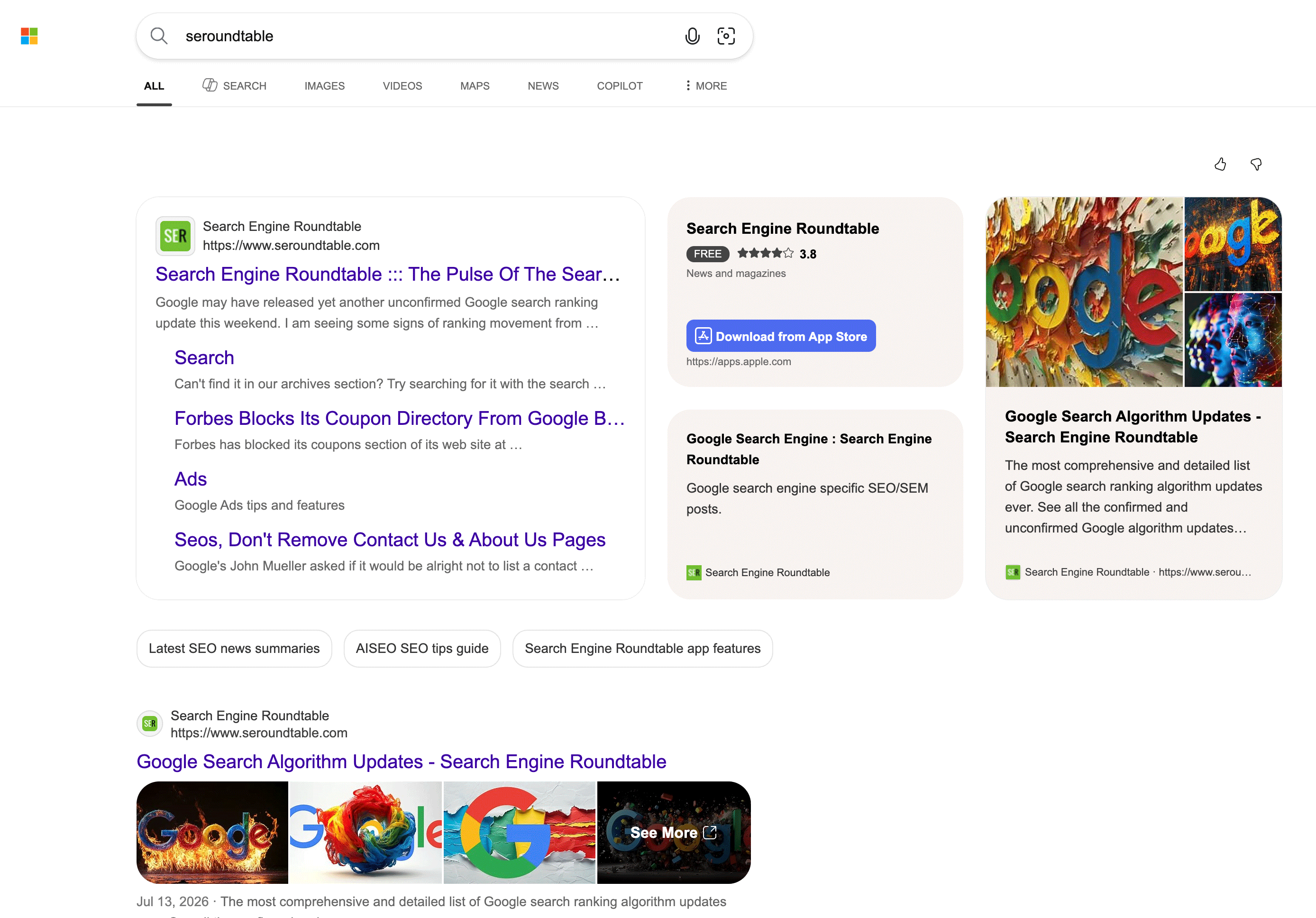Switch to the NEWS tab
The height and width of the screenshot is (918, 1316).
543,86
